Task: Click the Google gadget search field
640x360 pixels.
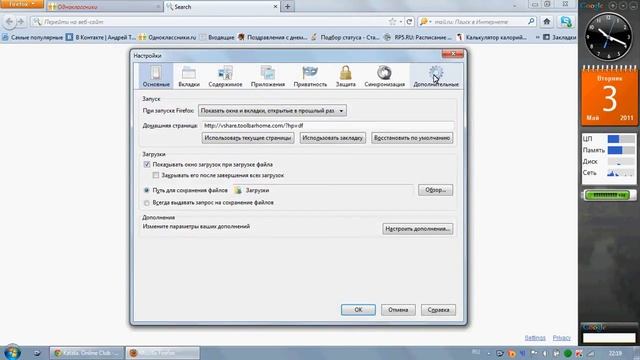Action: (609, 338)
